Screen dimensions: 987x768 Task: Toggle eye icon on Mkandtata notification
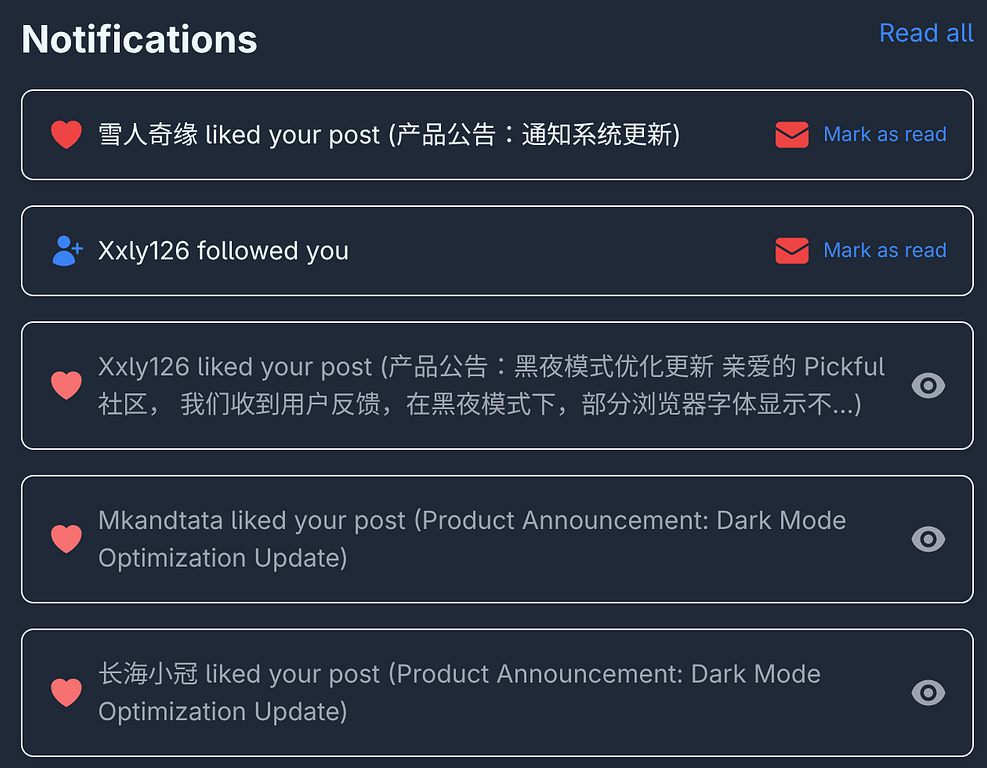(928, 540)
